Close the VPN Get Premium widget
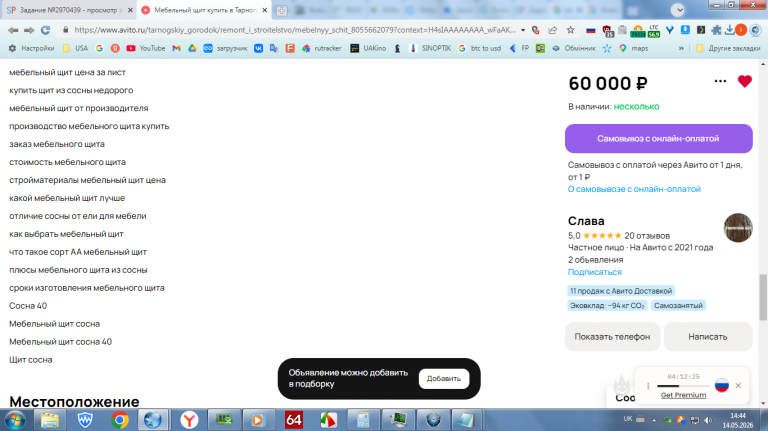The height and width of the screenshot is (431, 768). [738, 385]
